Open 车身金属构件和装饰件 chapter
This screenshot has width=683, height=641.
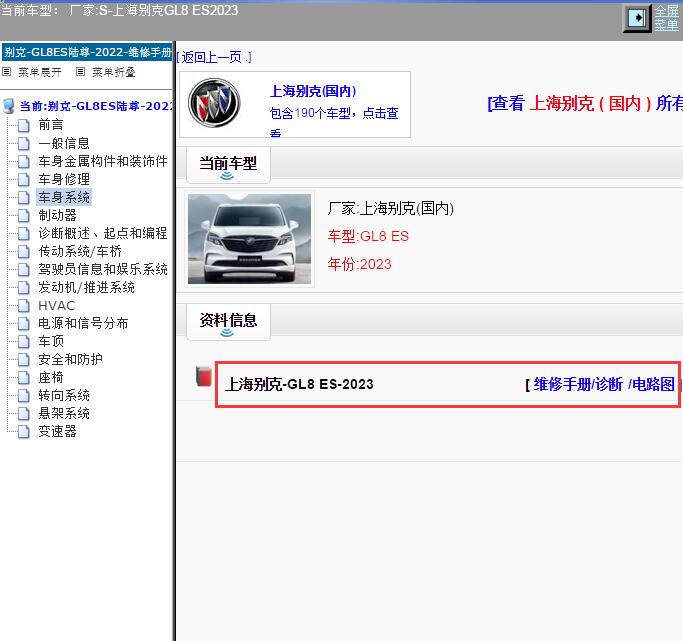[103, 161]
